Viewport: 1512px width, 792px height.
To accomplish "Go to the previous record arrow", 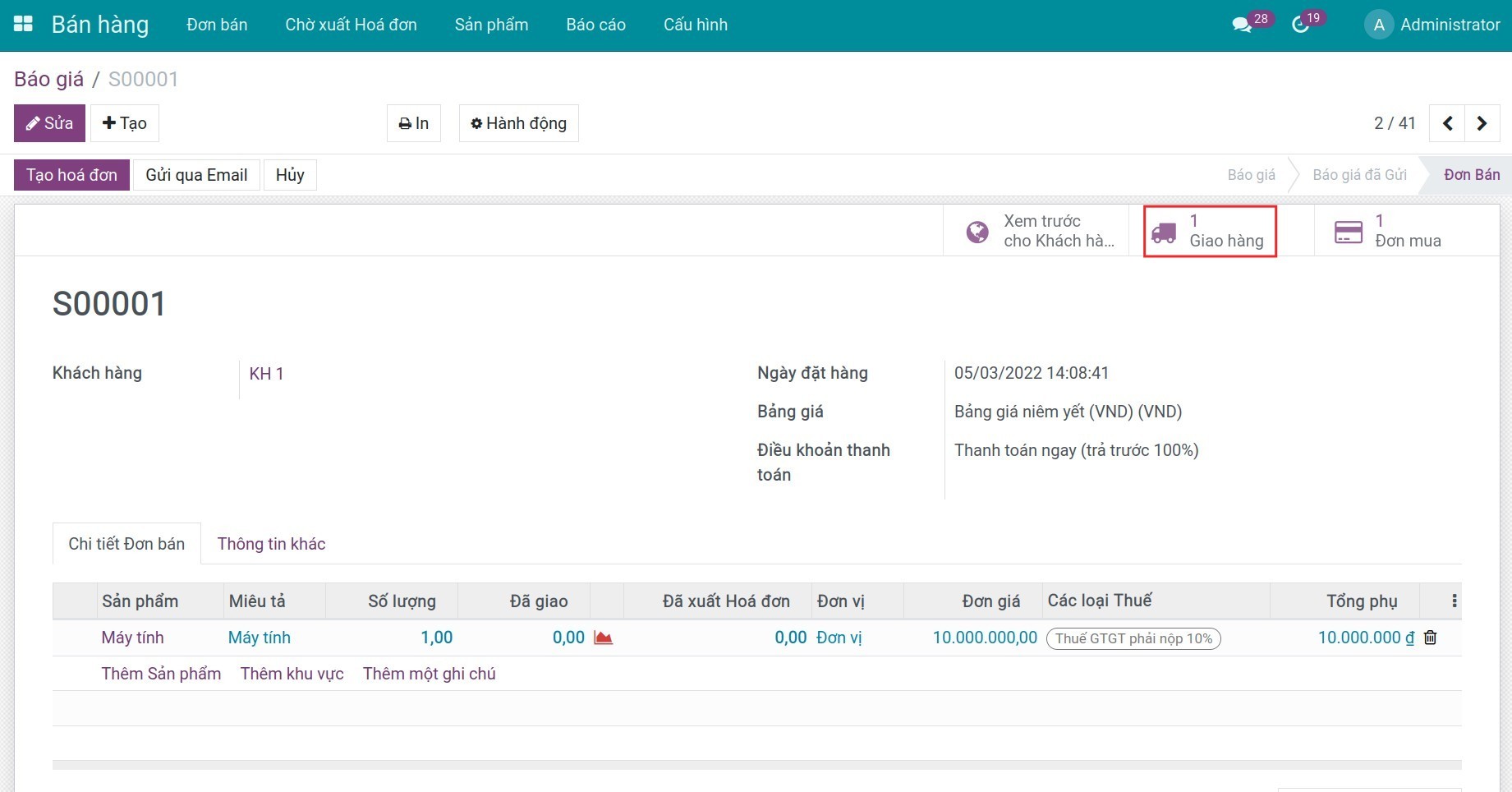I will [x=1447, y=123].
